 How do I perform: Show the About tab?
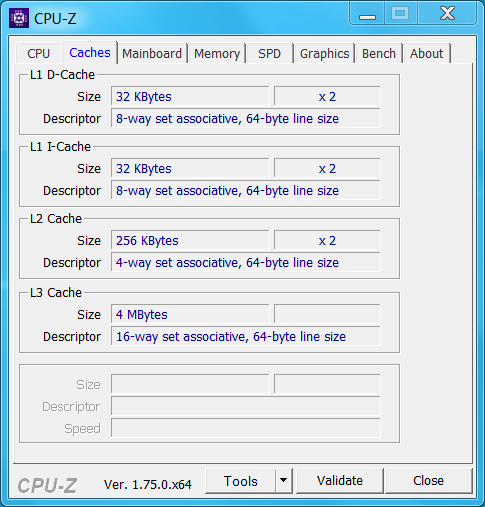tap(427, 53)
